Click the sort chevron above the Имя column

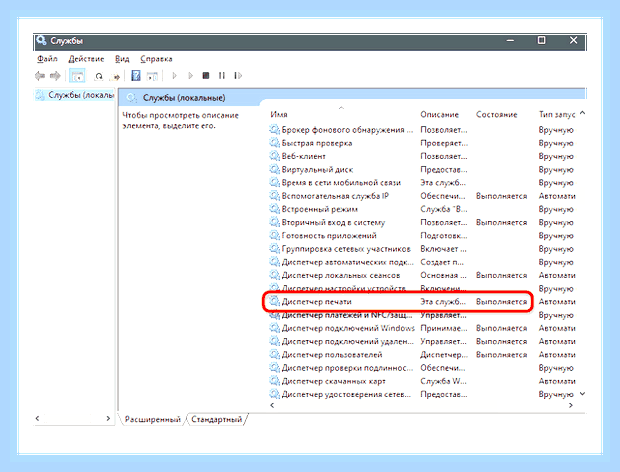[341, 107]
